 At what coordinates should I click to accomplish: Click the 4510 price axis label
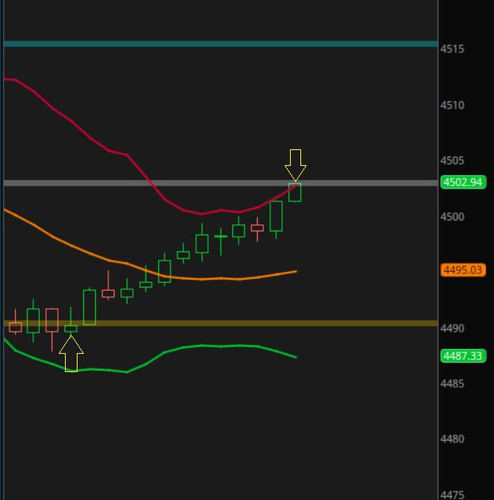pyautogui.click(x=452, y=105)
